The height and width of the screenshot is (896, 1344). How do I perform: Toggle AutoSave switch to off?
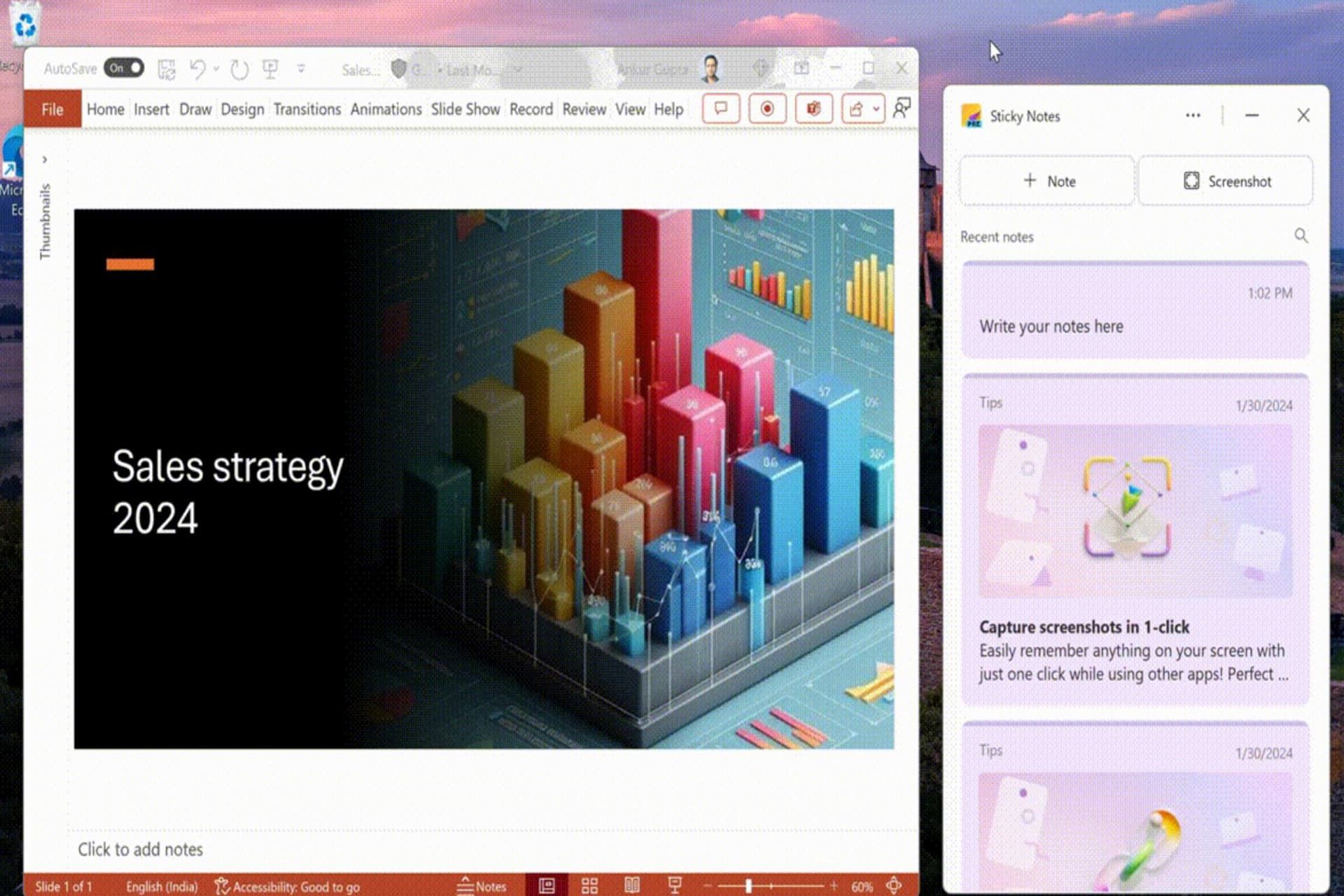coord(123,68)
